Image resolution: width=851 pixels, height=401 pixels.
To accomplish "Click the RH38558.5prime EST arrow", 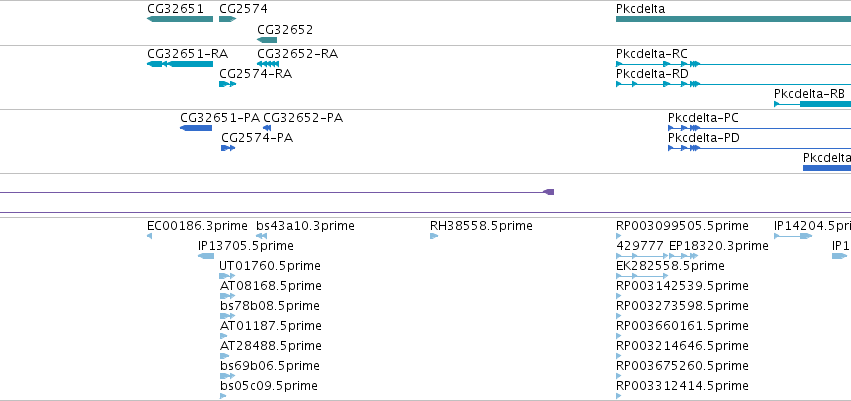I will point(434,236).
